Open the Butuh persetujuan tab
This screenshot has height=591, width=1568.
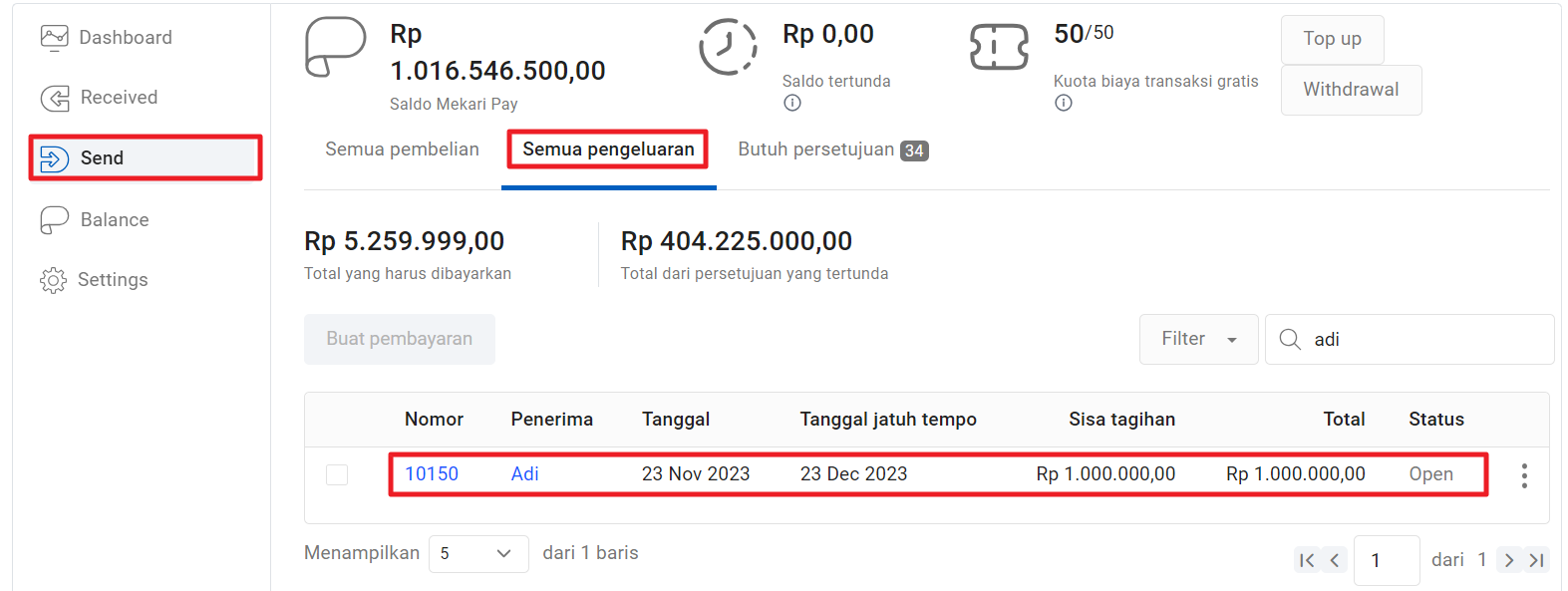point(832,149)
